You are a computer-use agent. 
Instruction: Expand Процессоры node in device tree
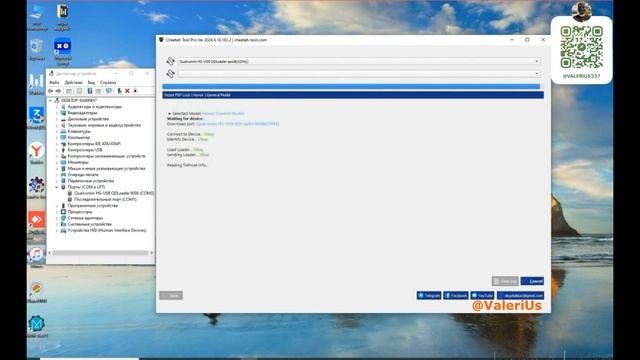(x=57, y=212)
